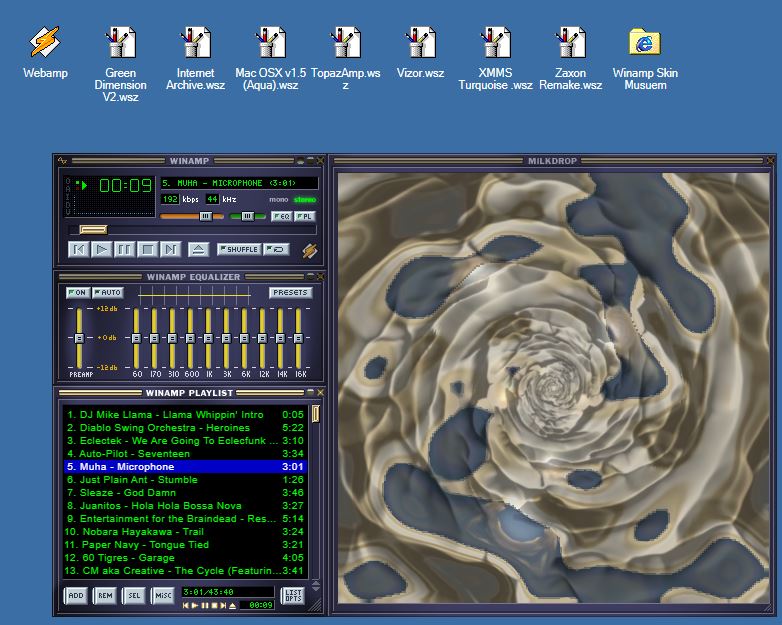This screenshot has width=782, height=625.
Task: Toggle Shuffle mode
Action: 239,249
